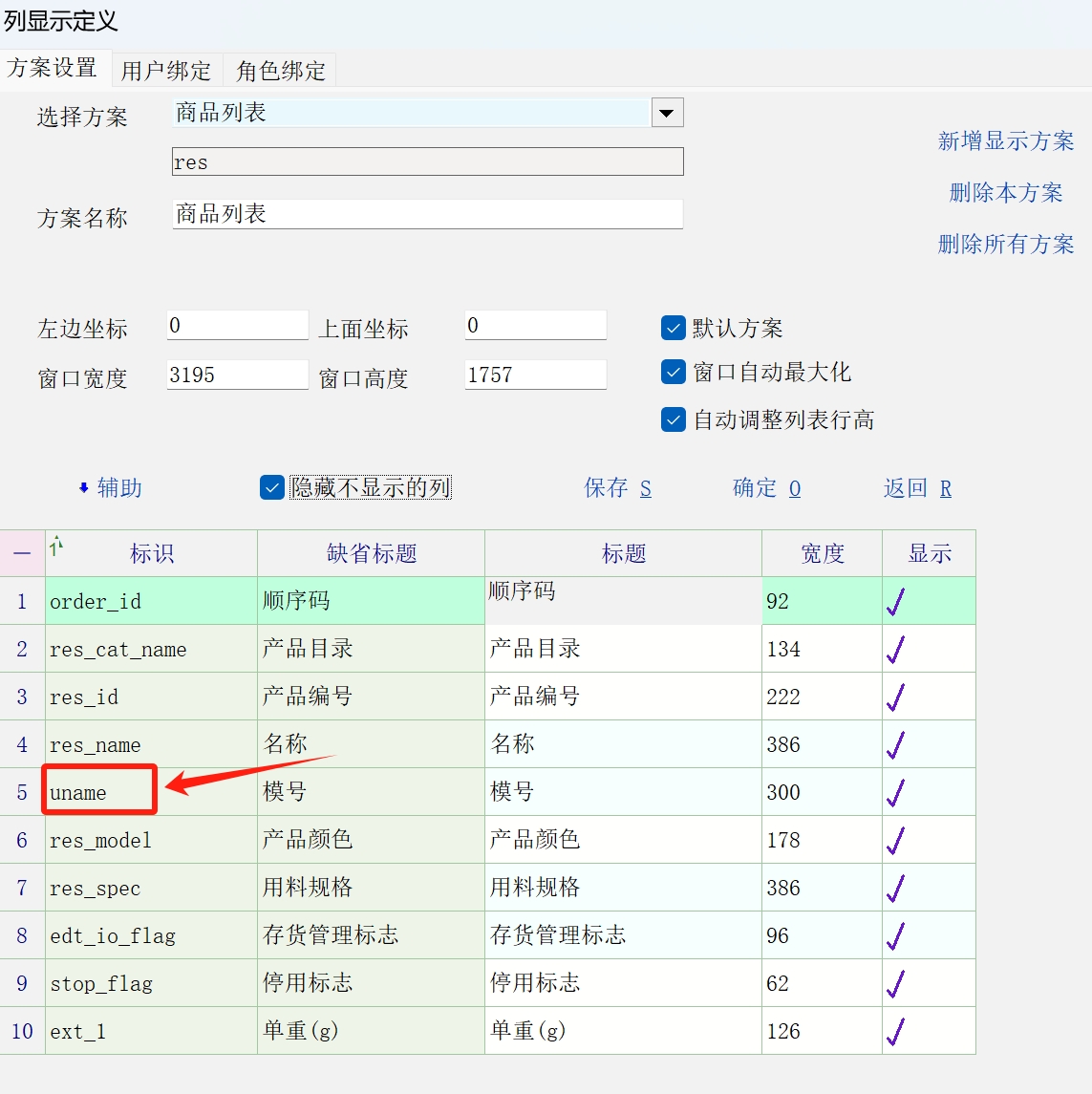Open the 角色绑定 tab
The image size is (1092, 1094).
click(x=281, y=71)
